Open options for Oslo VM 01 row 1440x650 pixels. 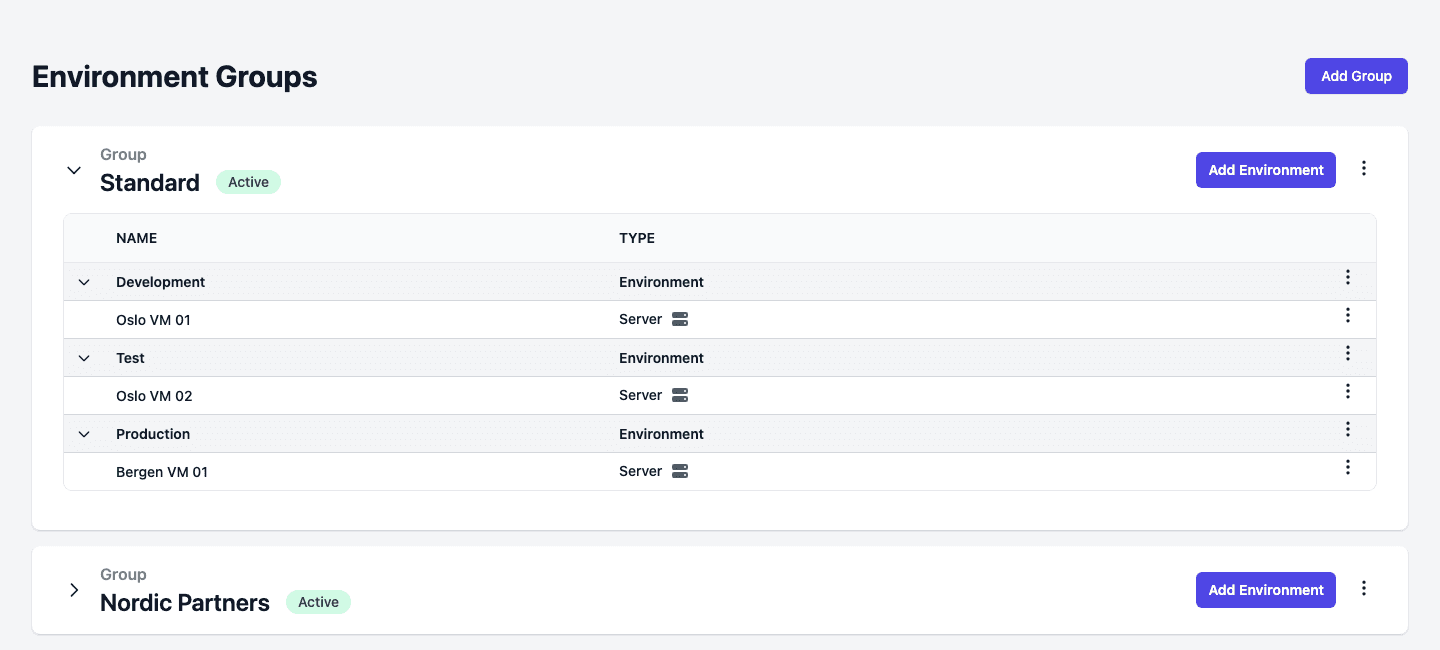click(1348, 315)
